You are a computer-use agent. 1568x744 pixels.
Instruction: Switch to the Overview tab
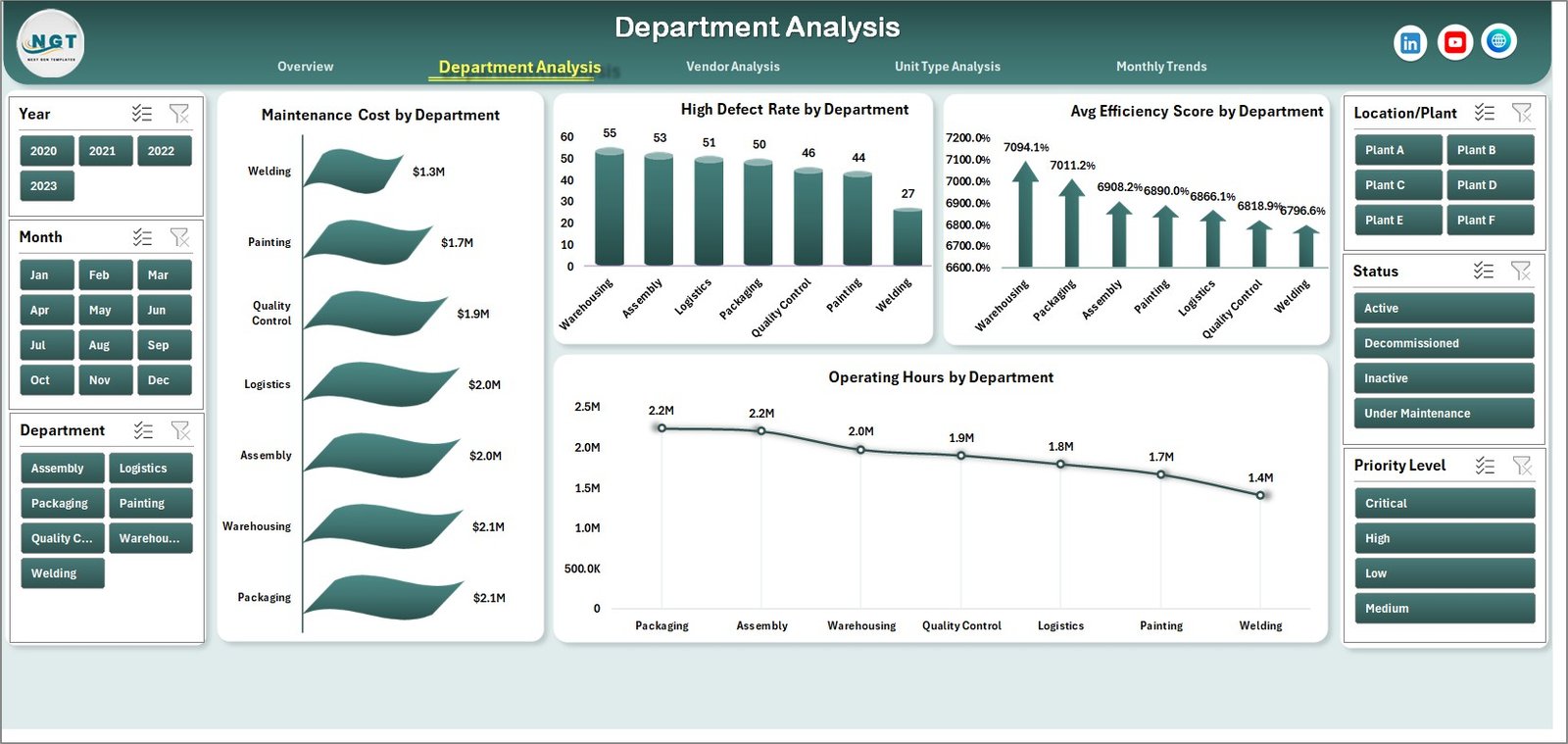(x=305, y=67)
